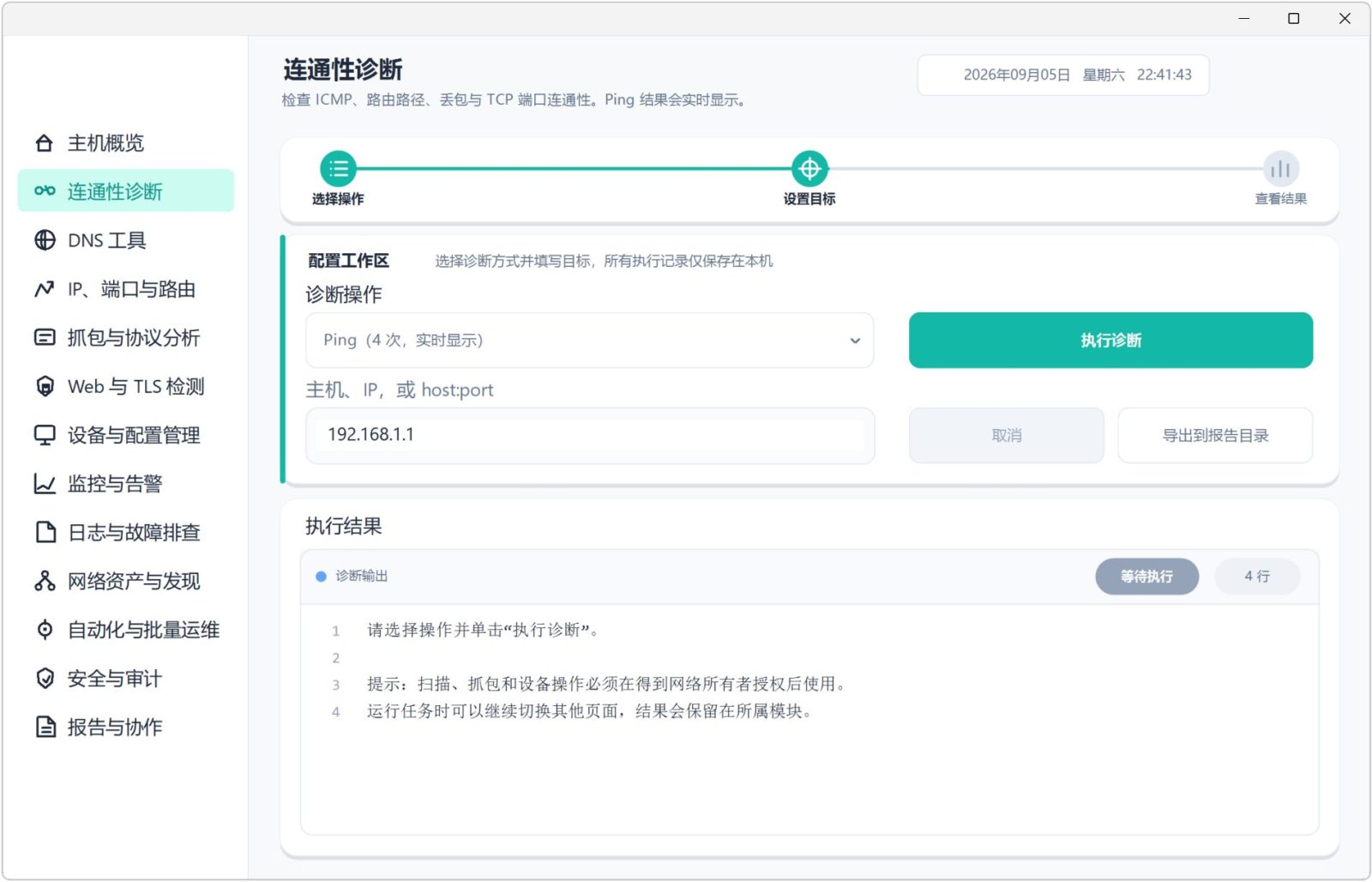The width and height of the screenshot is (1372, 882).
Task: Open 设备与配置管理 in the sidebar
Action: [126, 435]
